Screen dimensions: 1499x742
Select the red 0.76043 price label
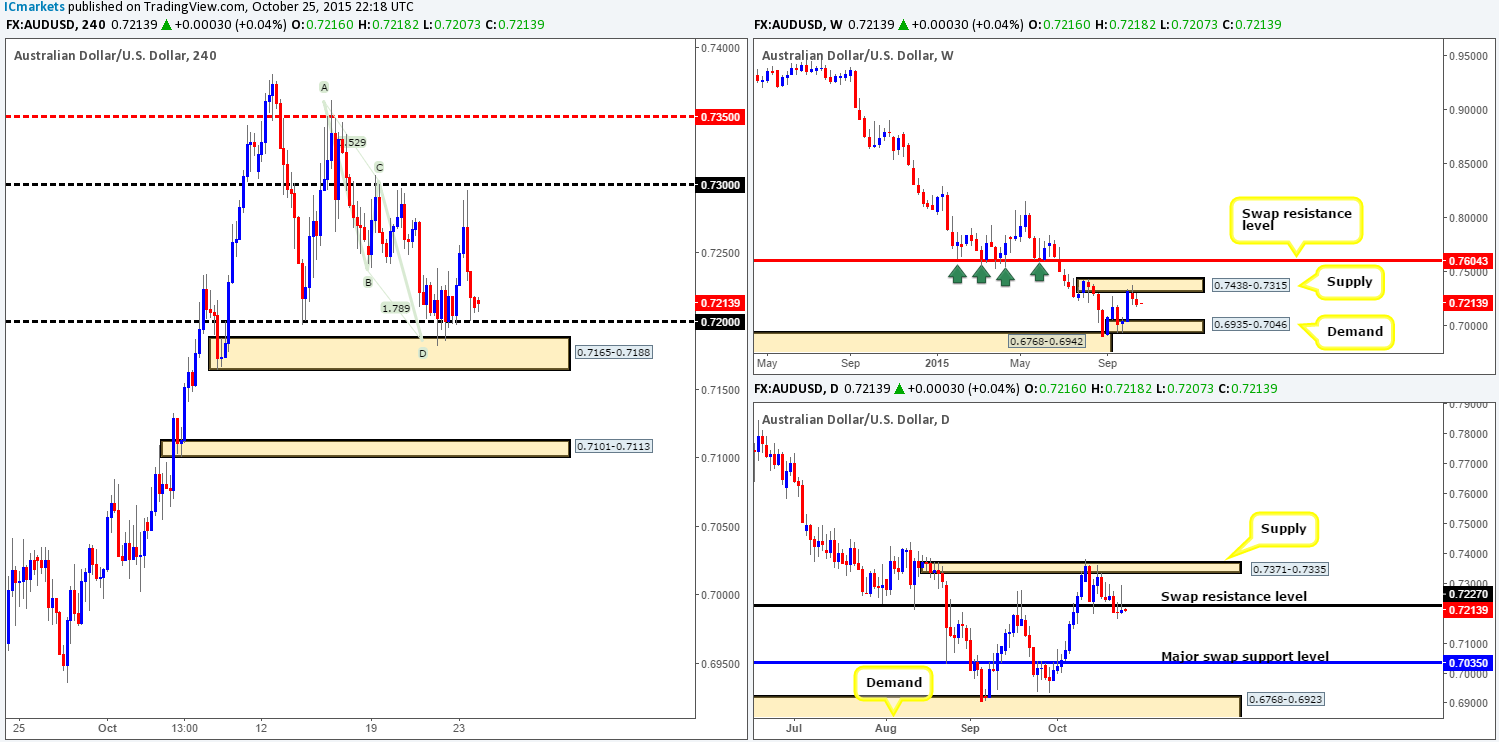click(1470, 261)
